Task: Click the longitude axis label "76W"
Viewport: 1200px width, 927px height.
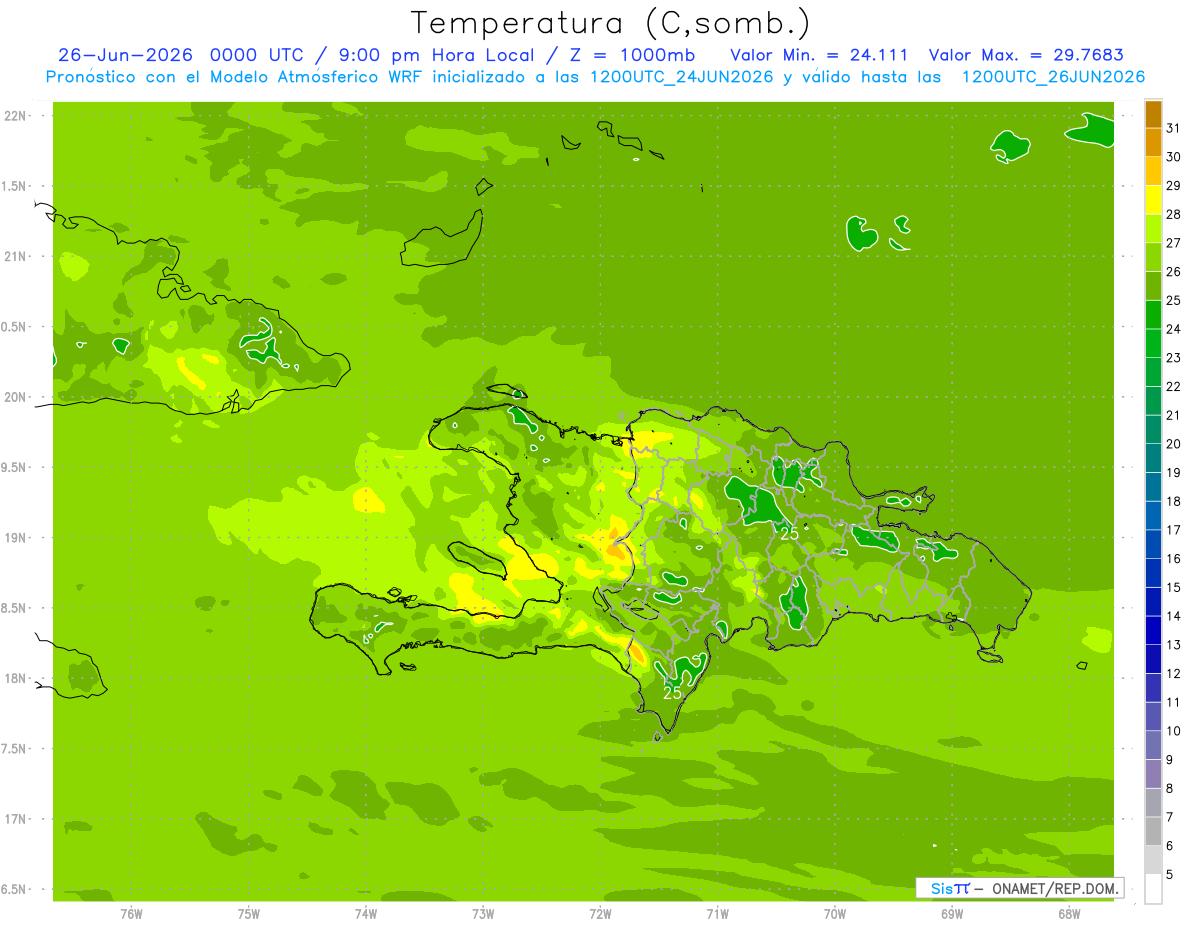Action: pyautogui.click(x=131, y=913)
